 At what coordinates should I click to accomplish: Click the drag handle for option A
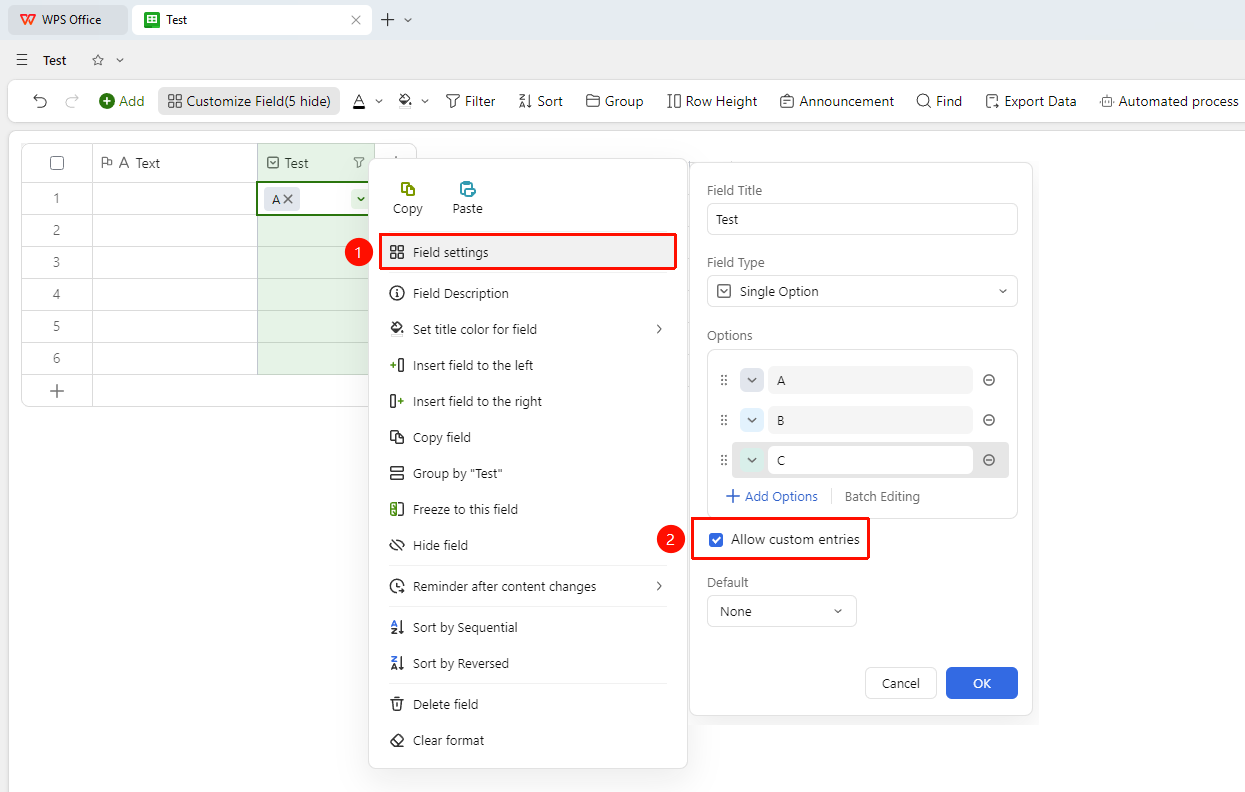point(724,380)
